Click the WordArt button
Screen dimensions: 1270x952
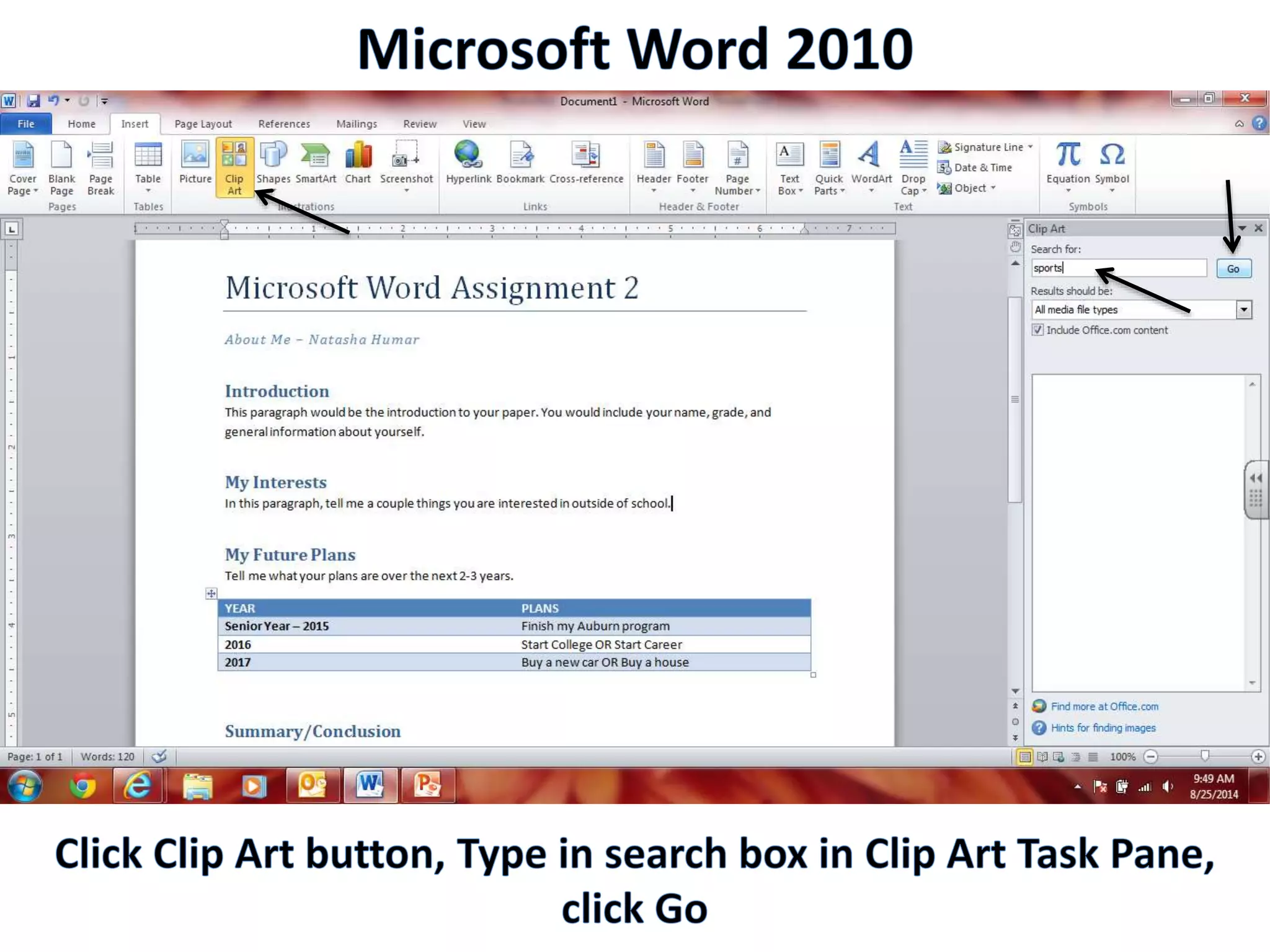point(871,166)
